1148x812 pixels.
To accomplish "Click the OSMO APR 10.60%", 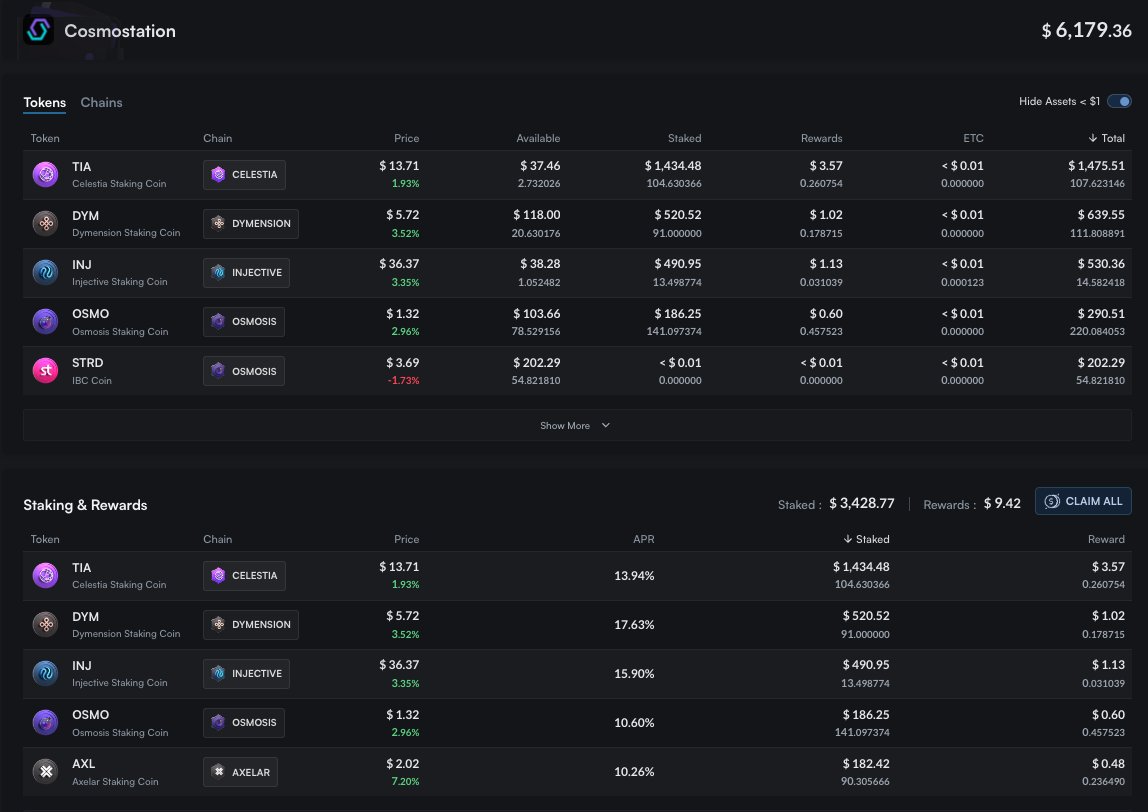I will [634, 723].
